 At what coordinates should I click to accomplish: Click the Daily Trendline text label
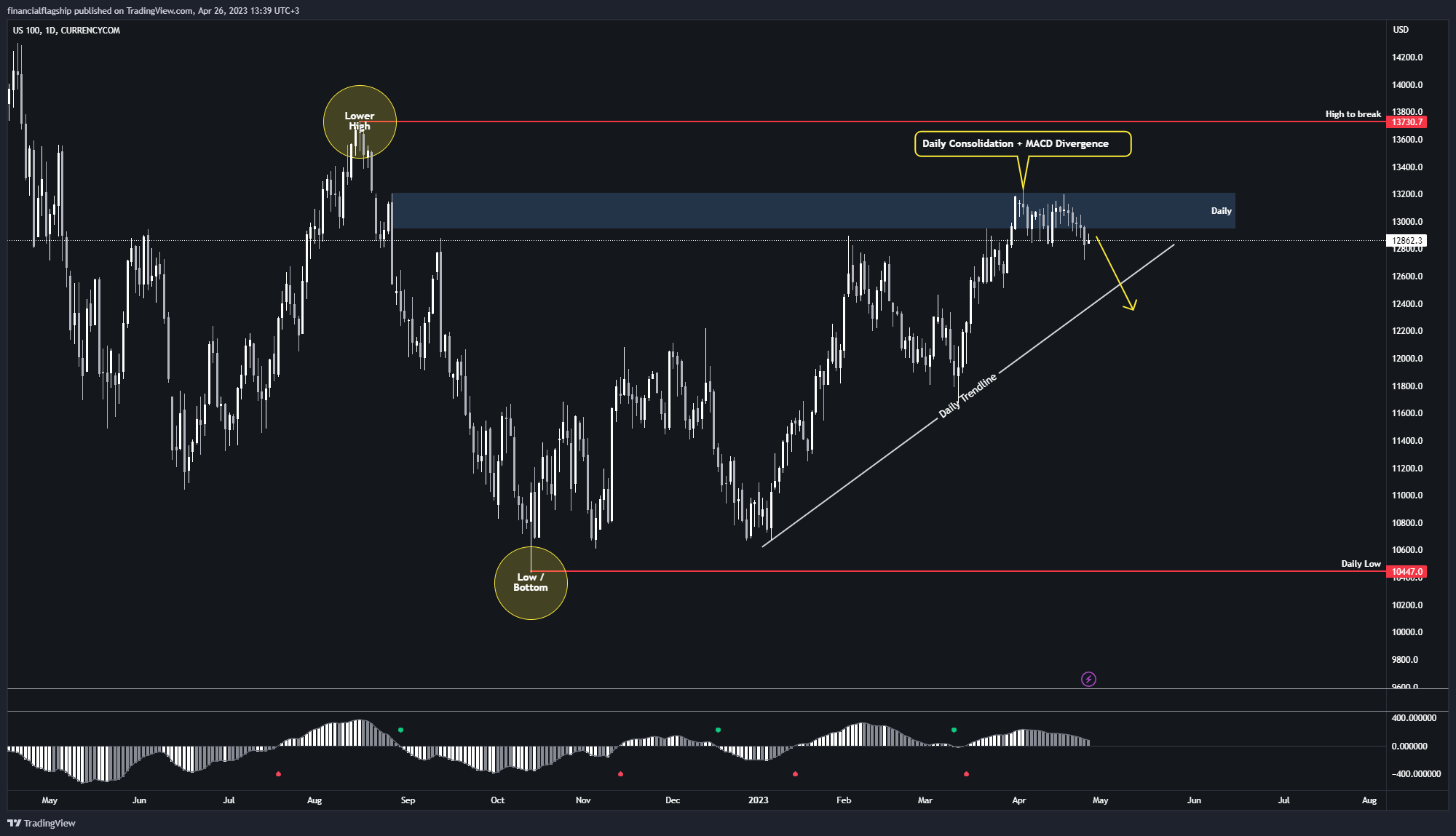968,396
